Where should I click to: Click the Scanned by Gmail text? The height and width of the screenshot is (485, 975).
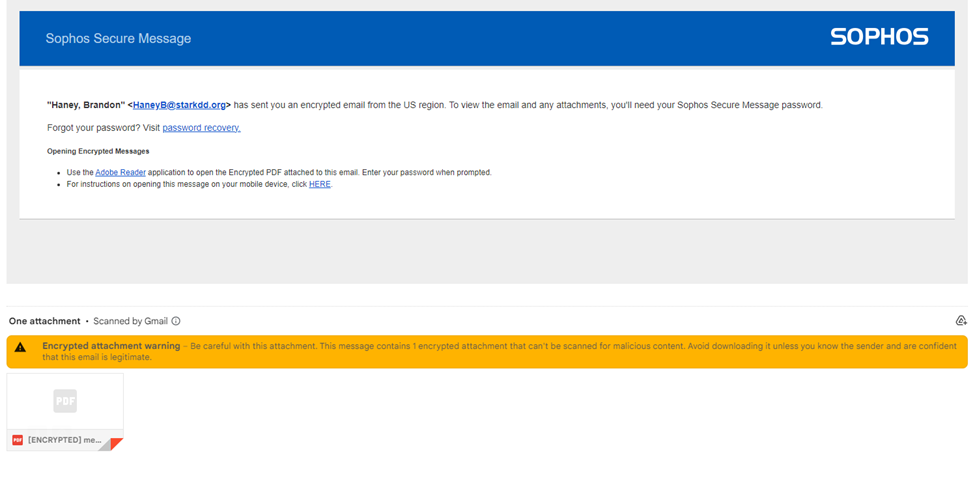click(x=131, y=321)
